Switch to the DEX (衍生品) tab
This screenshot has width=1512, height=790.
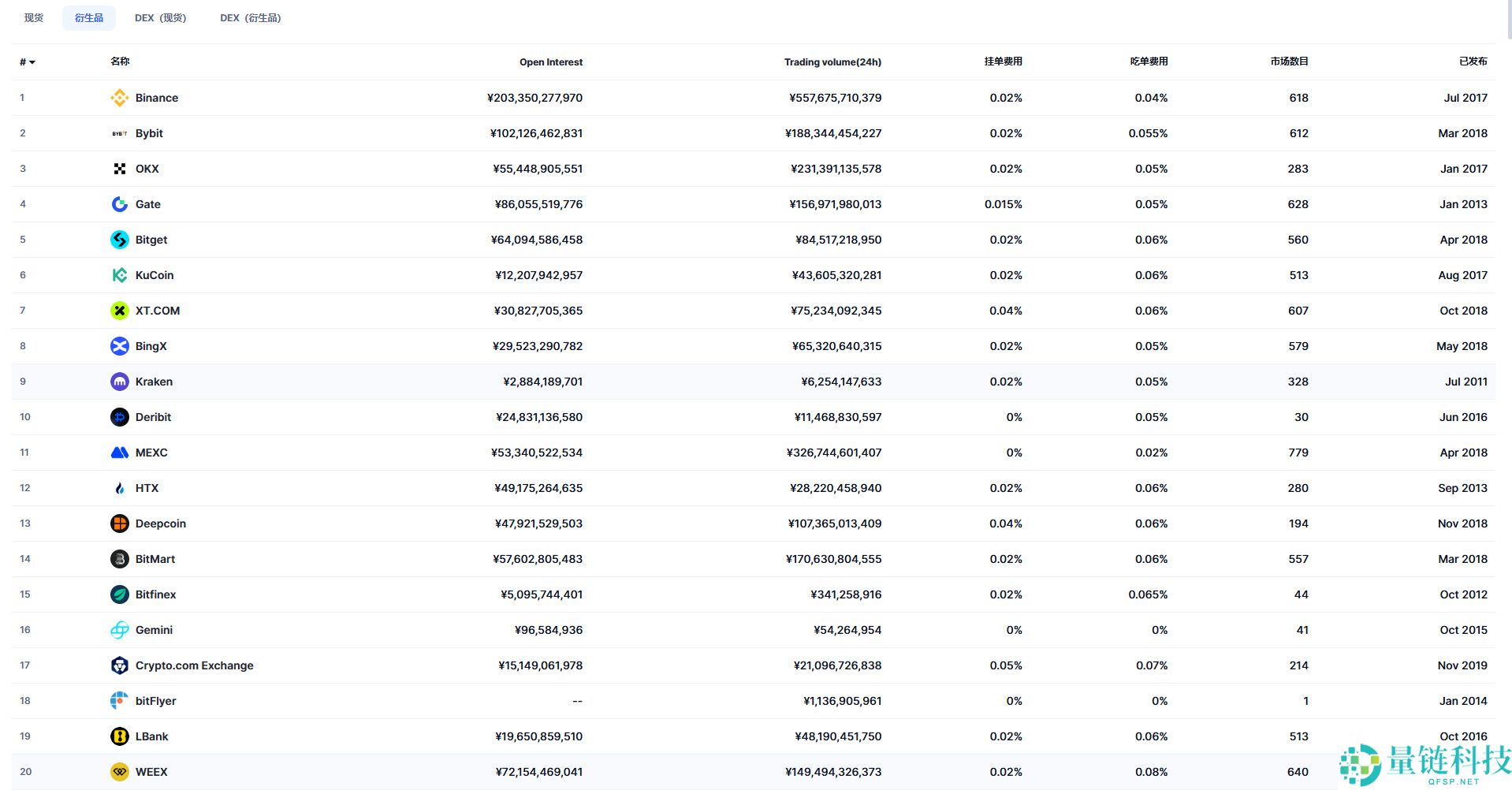pos(250,17)
